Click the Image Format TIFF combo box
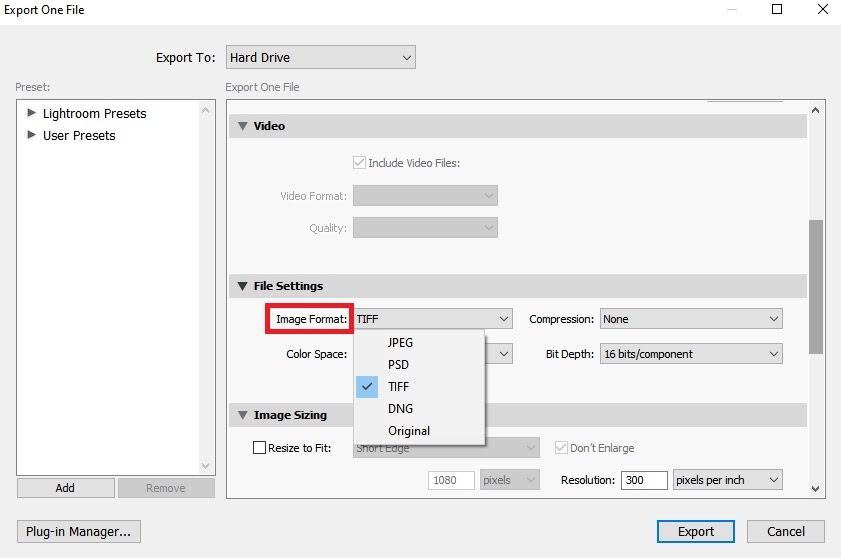The width and height of the screenshot is (841, 558). [x=432, y=319]
